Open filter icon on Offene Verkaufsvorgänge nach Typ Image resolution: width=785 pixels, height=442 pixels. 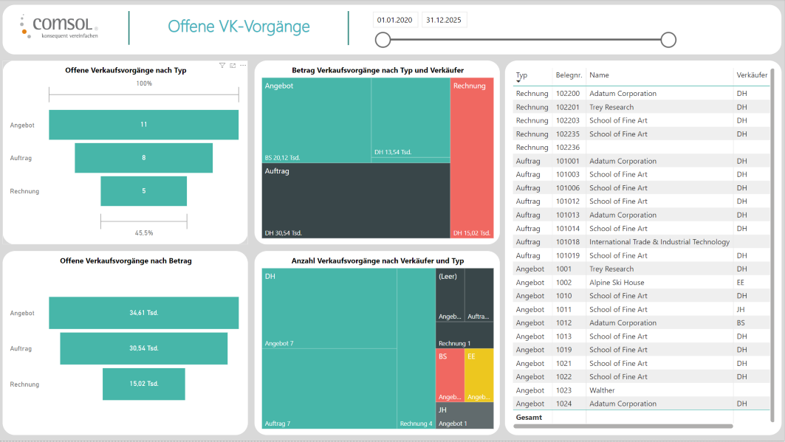(x=222, y=66)
